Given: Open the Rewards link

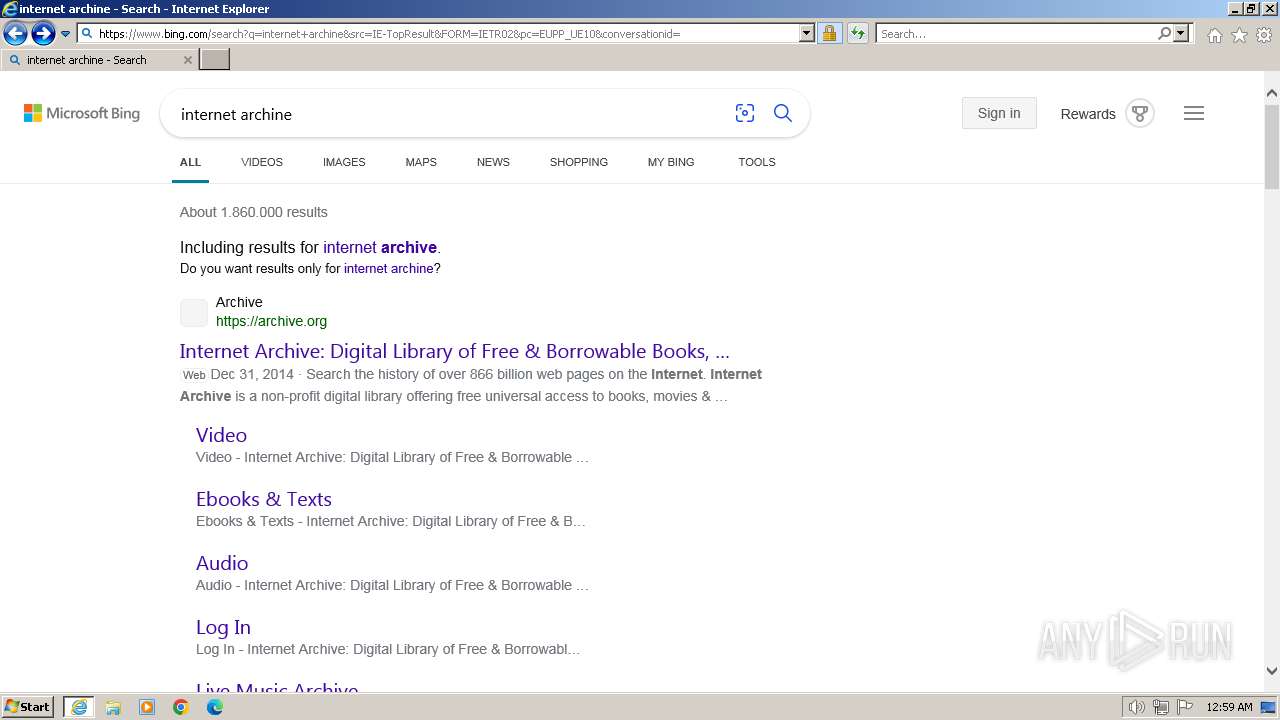Looking at the screenshot, I should pyautogui.click(x=1088, y=114).
